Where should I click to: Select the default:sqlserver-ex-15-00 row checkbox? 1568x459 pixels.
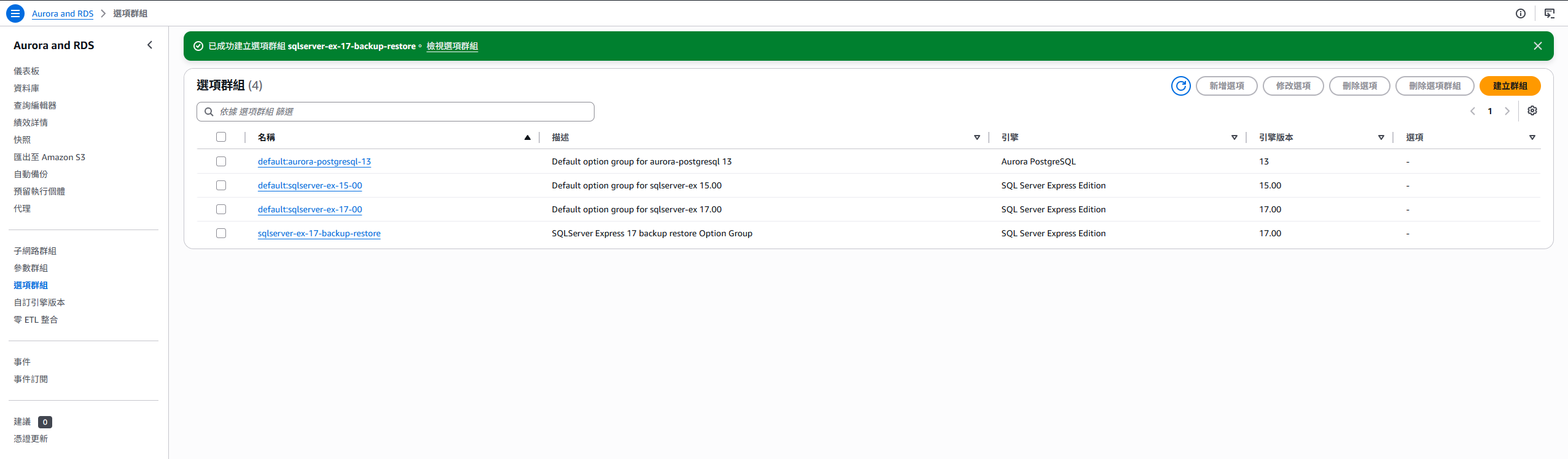[x=221, y=185]
